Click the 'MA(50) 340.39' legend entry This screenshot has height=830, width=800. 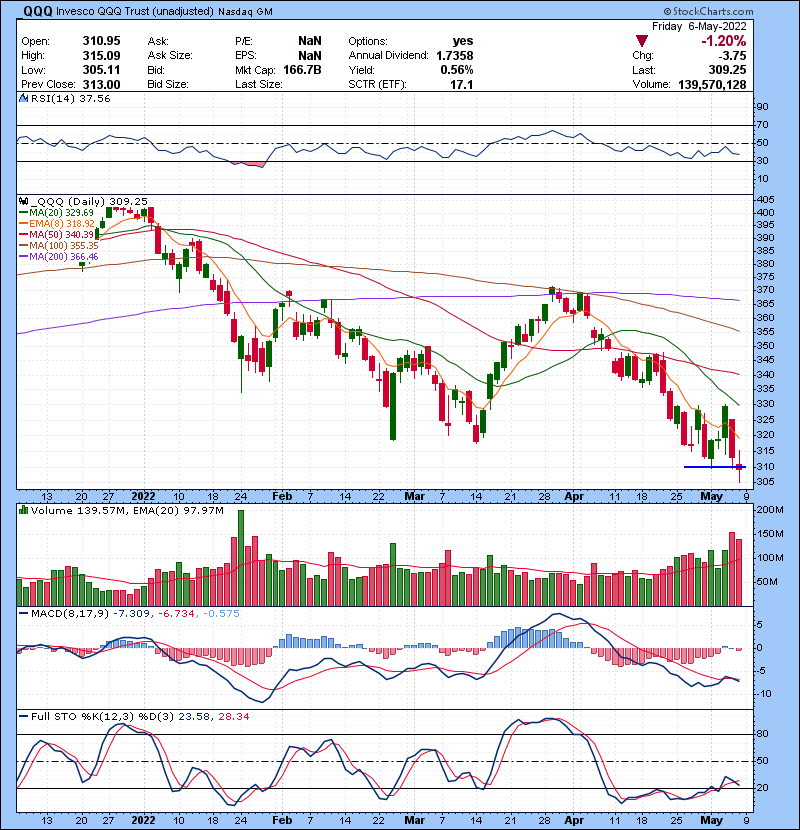pos(61,234)
